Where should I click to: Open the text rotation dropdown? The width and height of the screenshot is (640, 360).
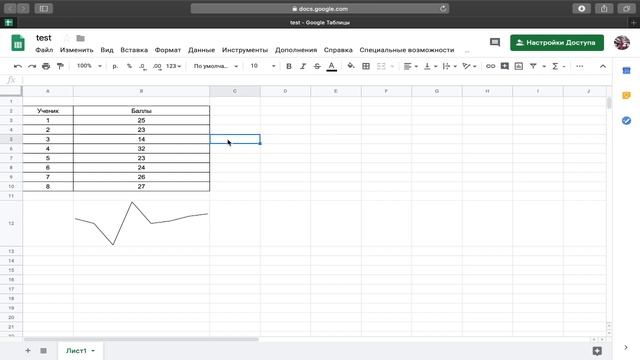[469, 66]
